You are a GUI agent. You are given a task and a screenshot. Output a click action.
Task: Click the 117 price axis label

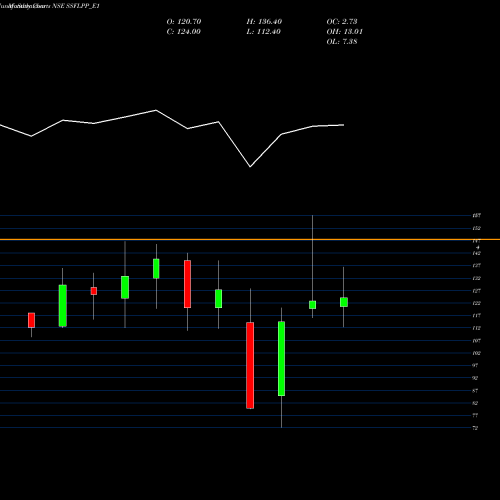[x=477, y=316]
